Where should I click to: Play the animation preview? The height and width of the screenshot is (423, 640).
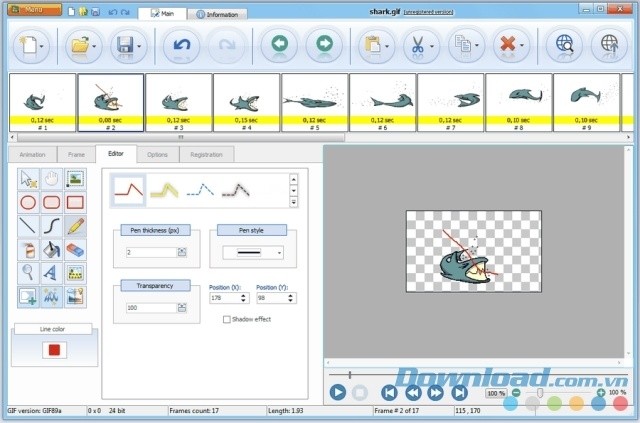[338, 392]
